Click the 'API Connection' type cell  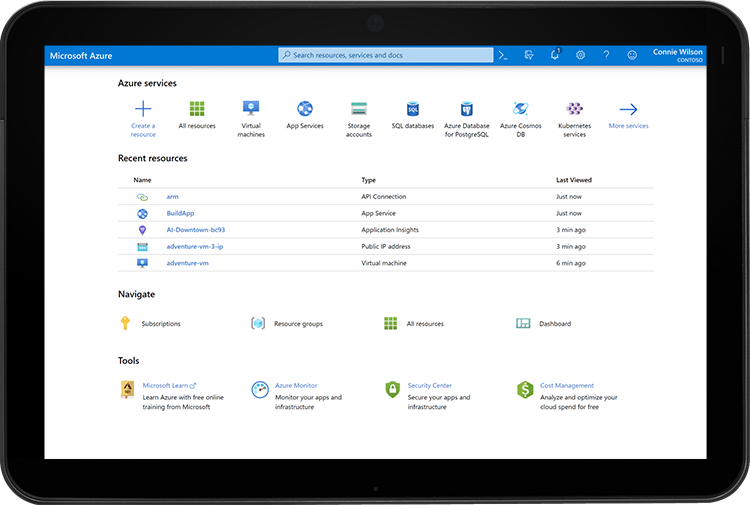(x=384, y=197)
